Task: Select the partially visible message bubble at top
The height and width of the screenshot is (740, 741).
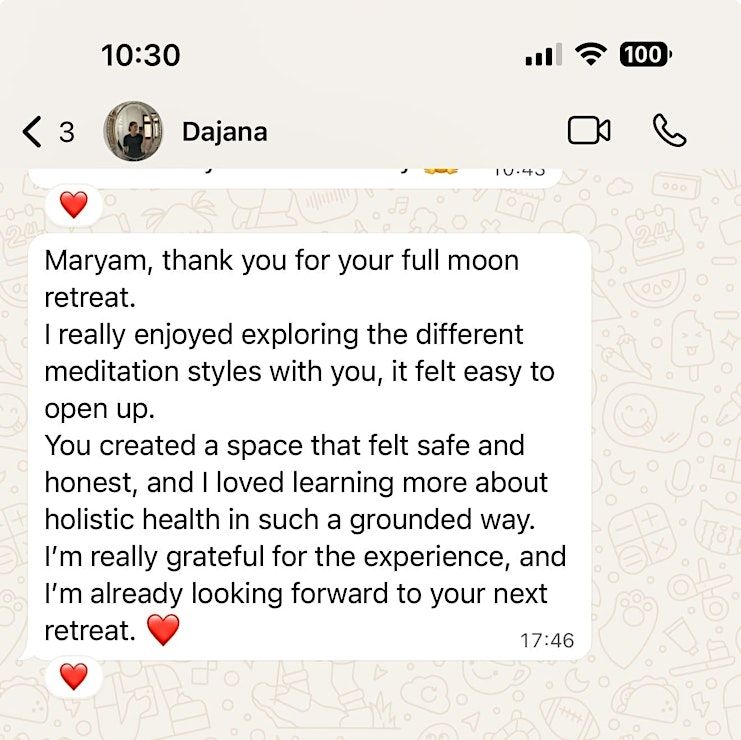Action: (x=295, y=179)
